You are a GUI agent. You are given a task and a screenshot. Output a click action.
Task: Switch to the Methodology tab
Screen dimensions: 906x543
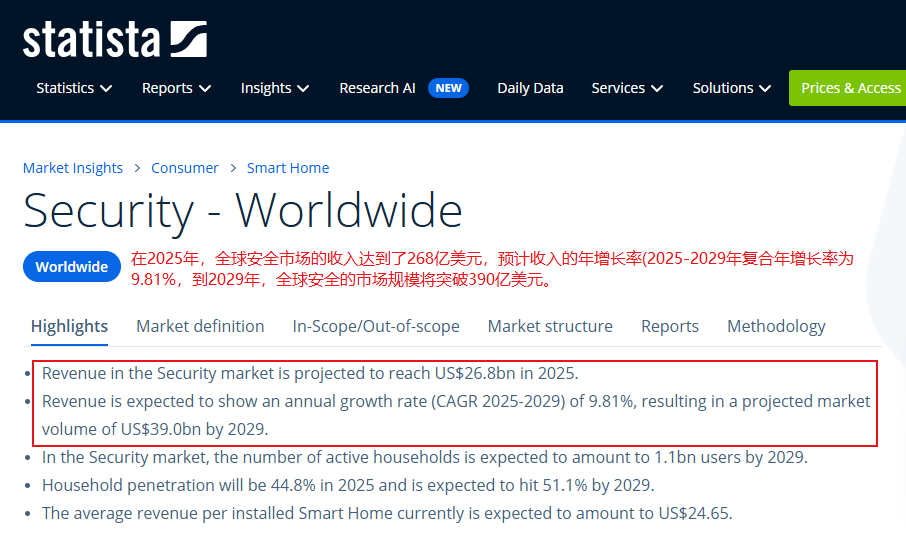(776, 326)
